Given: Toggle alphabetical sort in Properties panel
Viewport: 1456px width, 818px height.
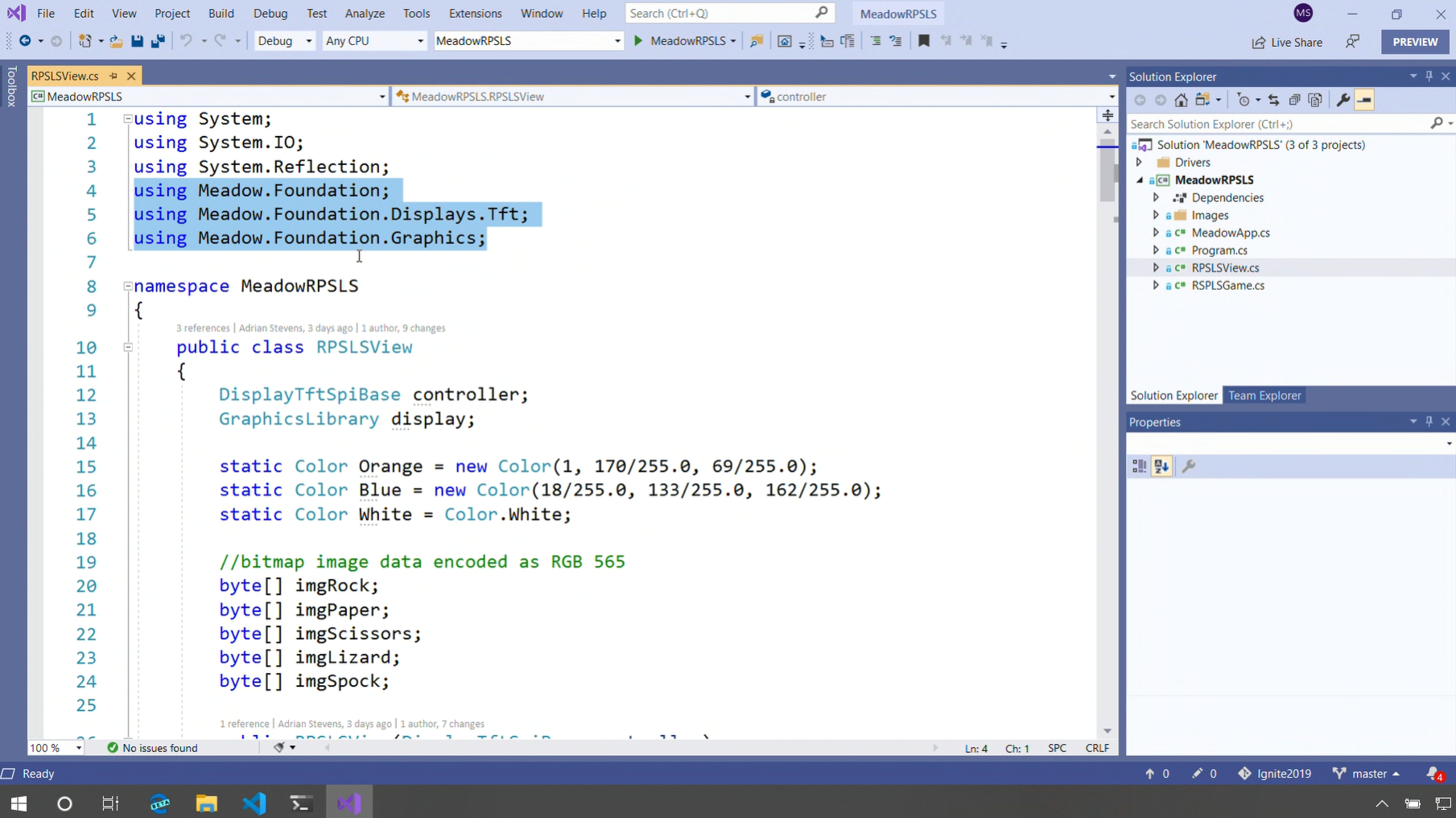Looking at the screenshot, I should click(x=1161, y=466).
